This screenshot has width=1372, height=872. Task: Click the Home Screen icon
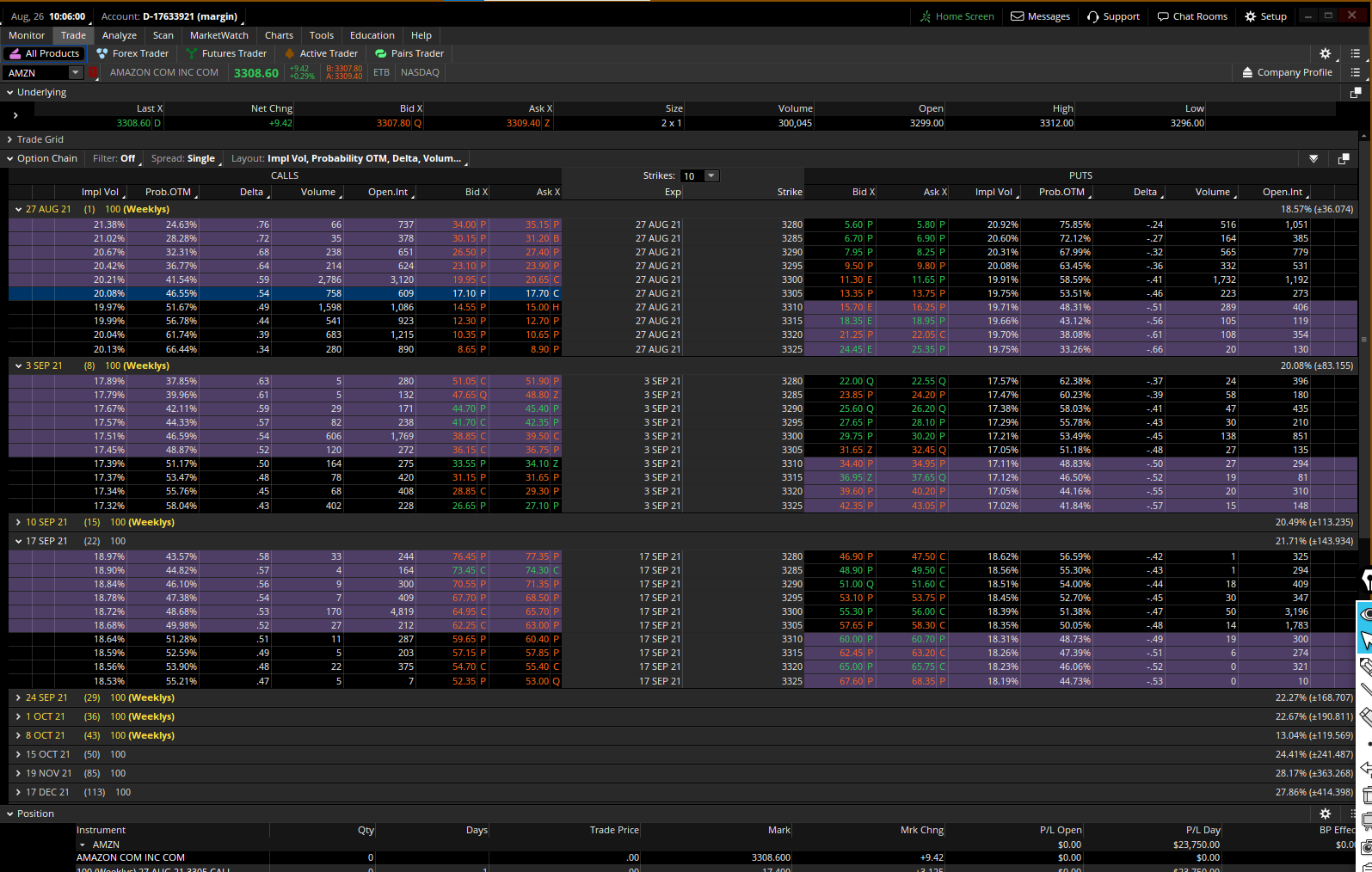926,16
